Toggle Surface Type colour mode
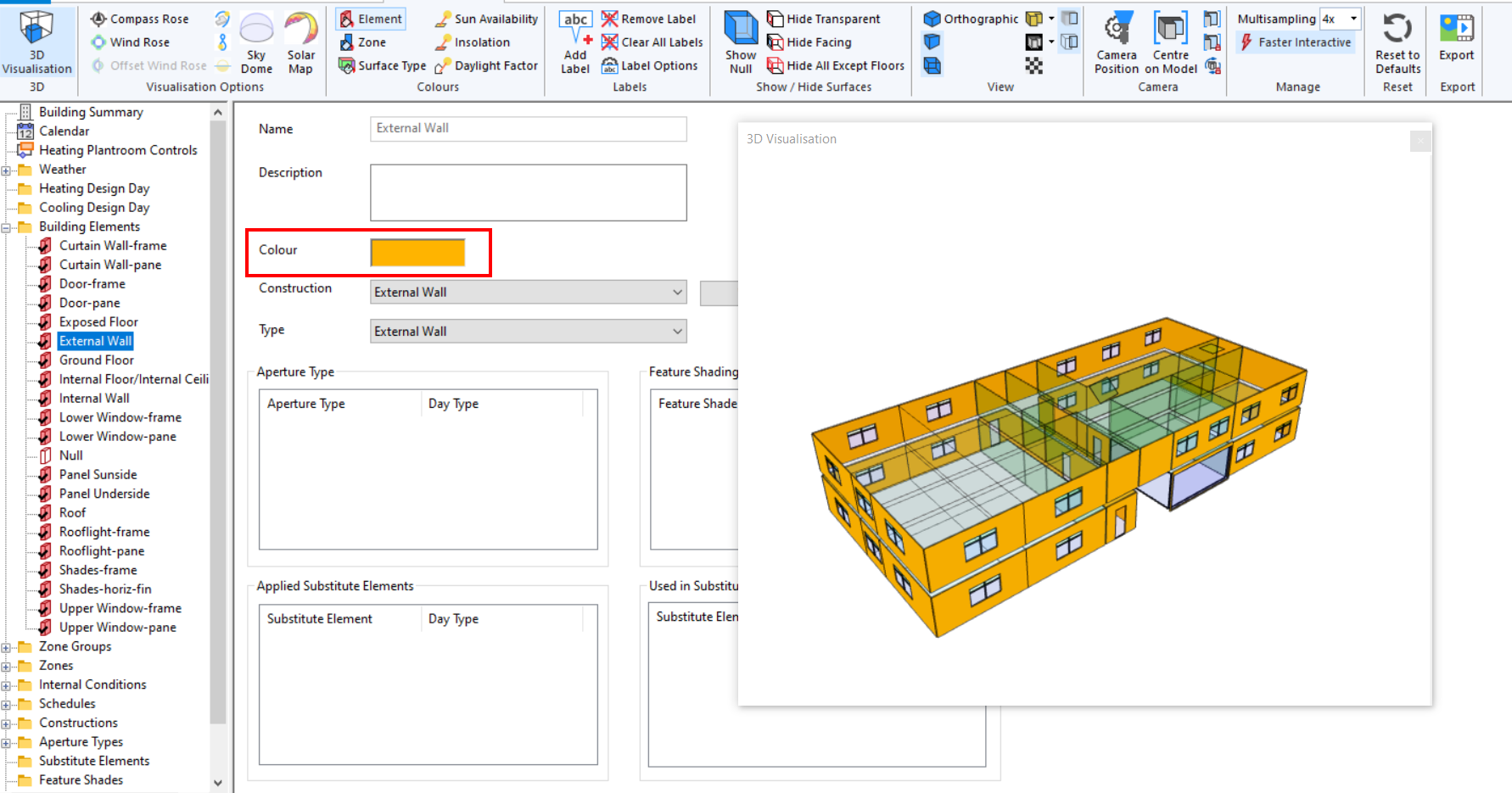Image resolution: width=1512 pixels, height=793 pixels. tap(382, 65)
